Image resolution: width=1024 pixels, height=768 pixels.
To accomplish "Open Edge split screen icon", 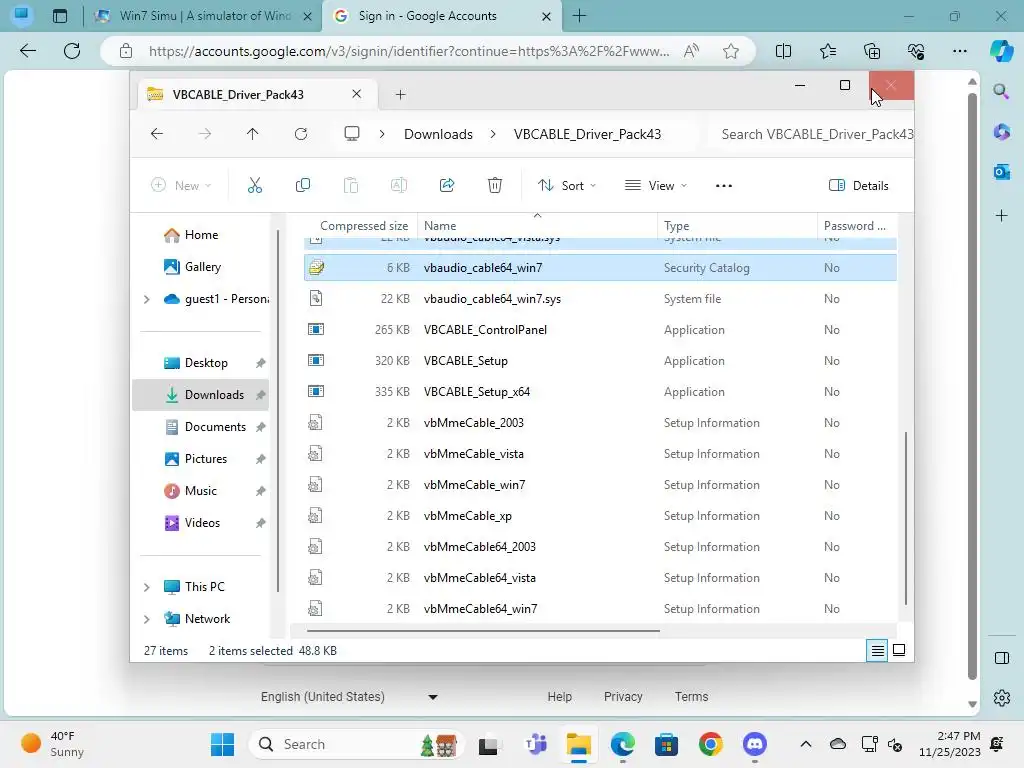I will pos(783,51).
